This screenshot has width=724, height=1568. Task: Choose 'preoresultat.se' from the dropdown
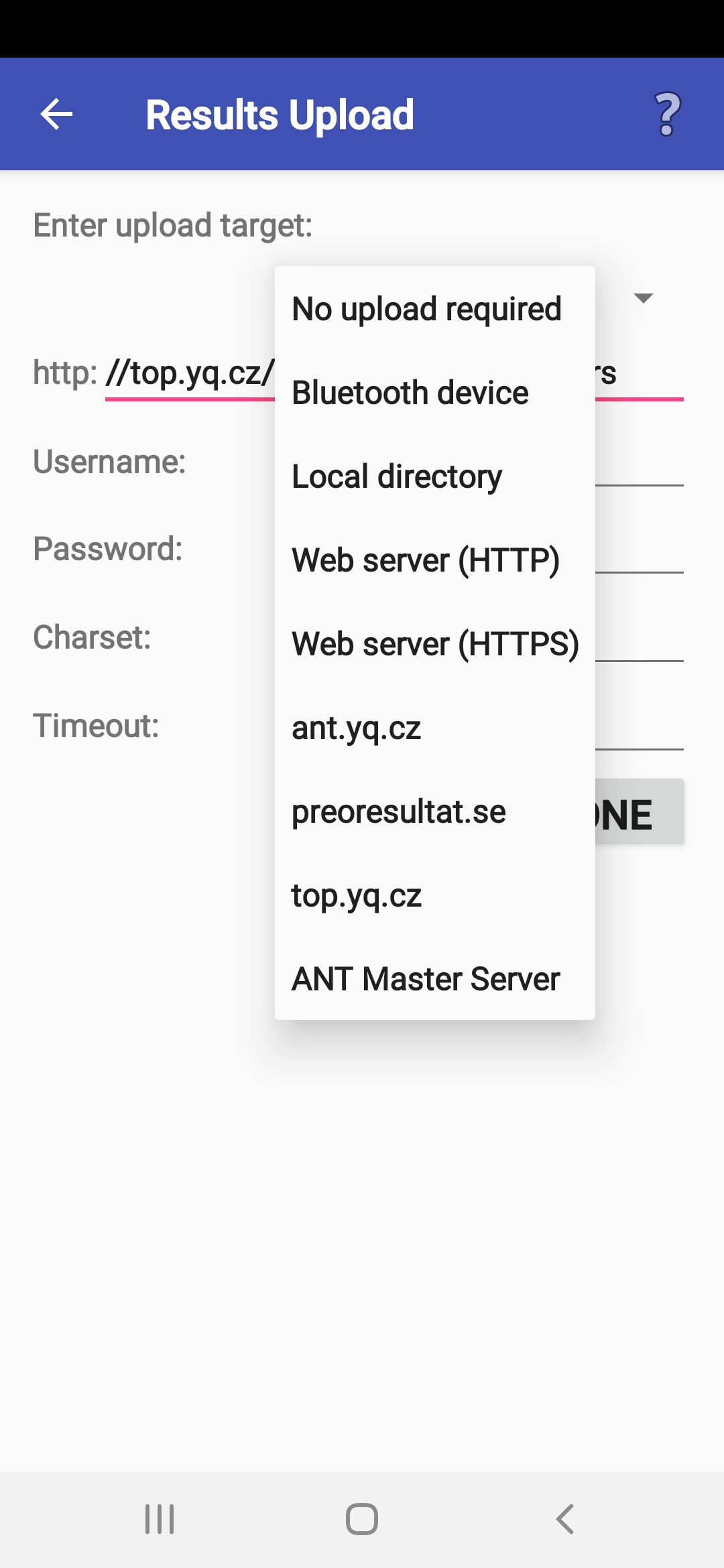click(x=435, y=811)
